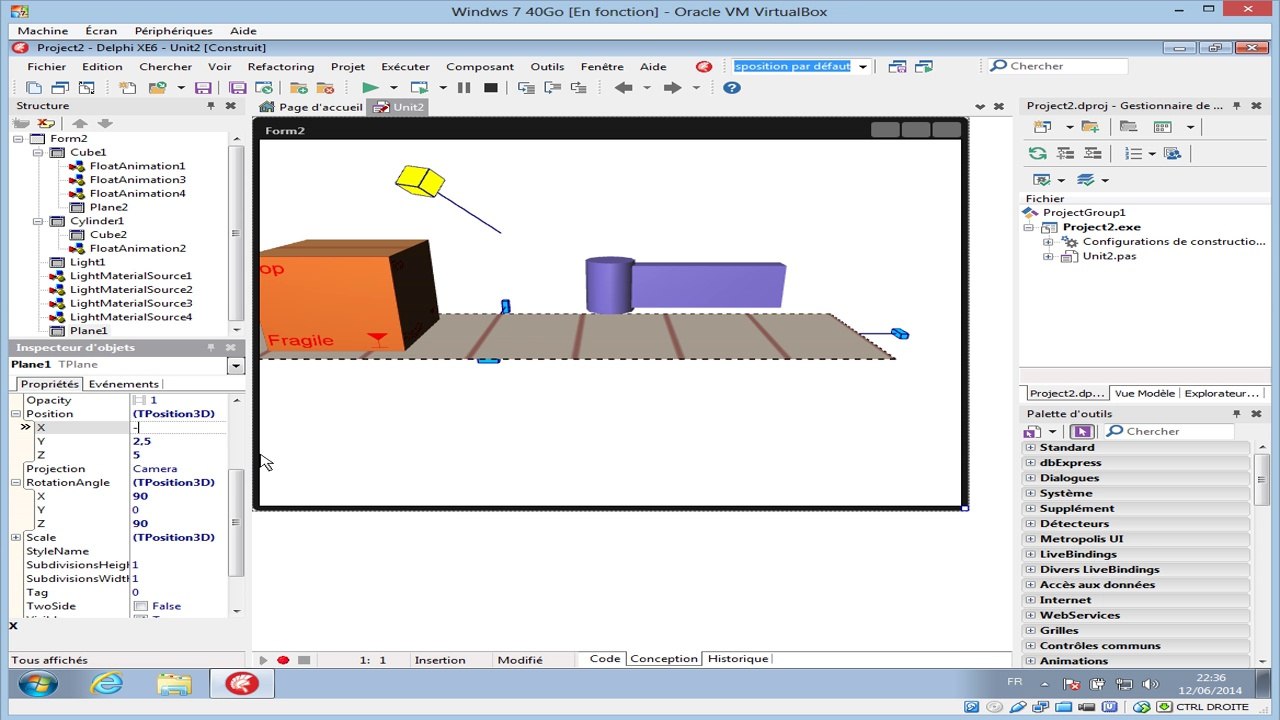
Task: Expand the Scale property
Action: [x=16, y=538]
